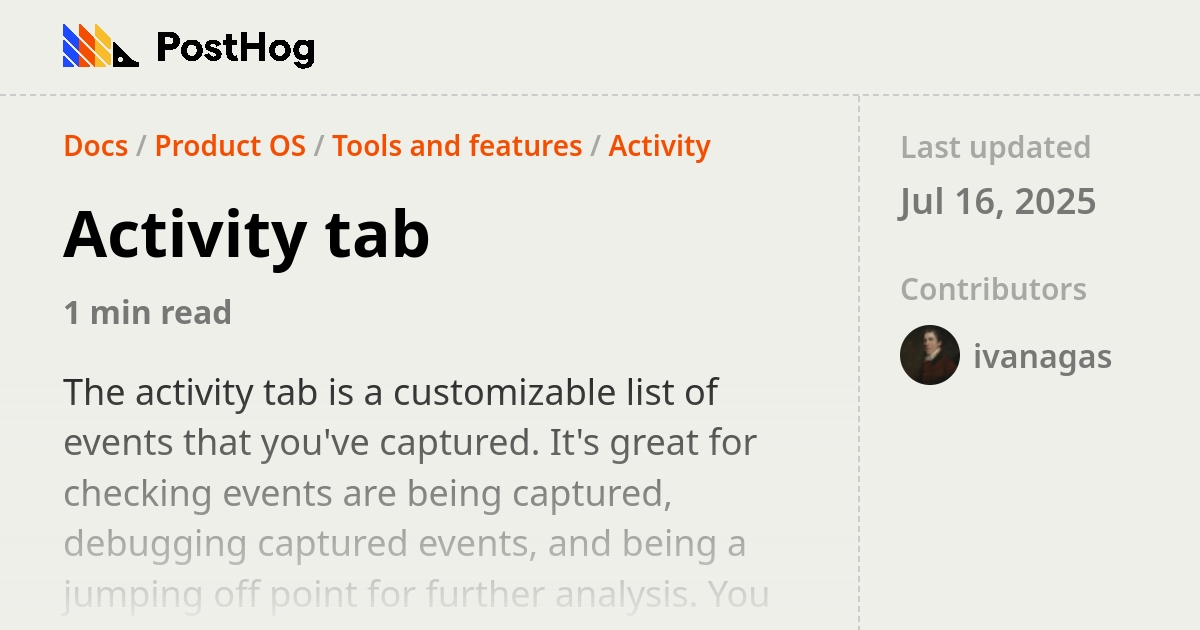Open the ivanagas contributor avatar
The width and height of the screenshot is (1200, 630).
pos(929,356)
